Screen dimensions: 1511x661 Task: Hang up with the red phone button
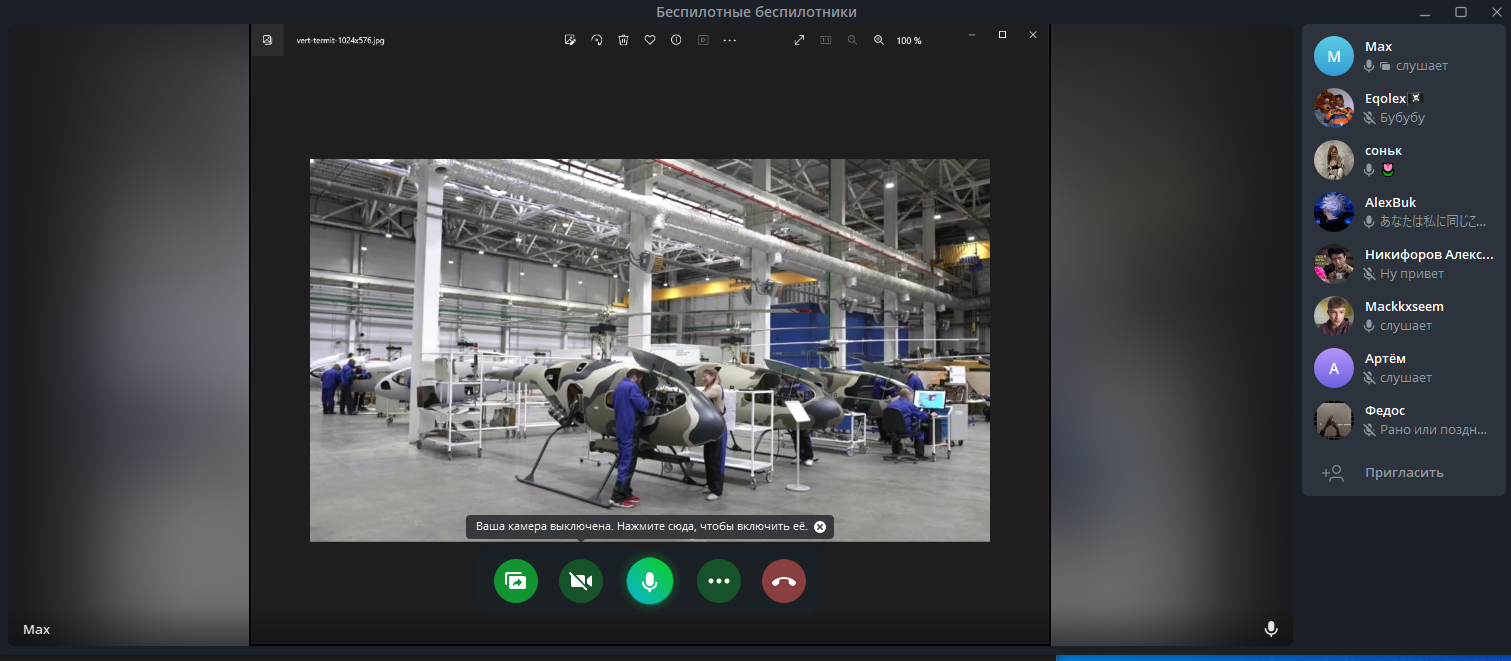[784, 581]
